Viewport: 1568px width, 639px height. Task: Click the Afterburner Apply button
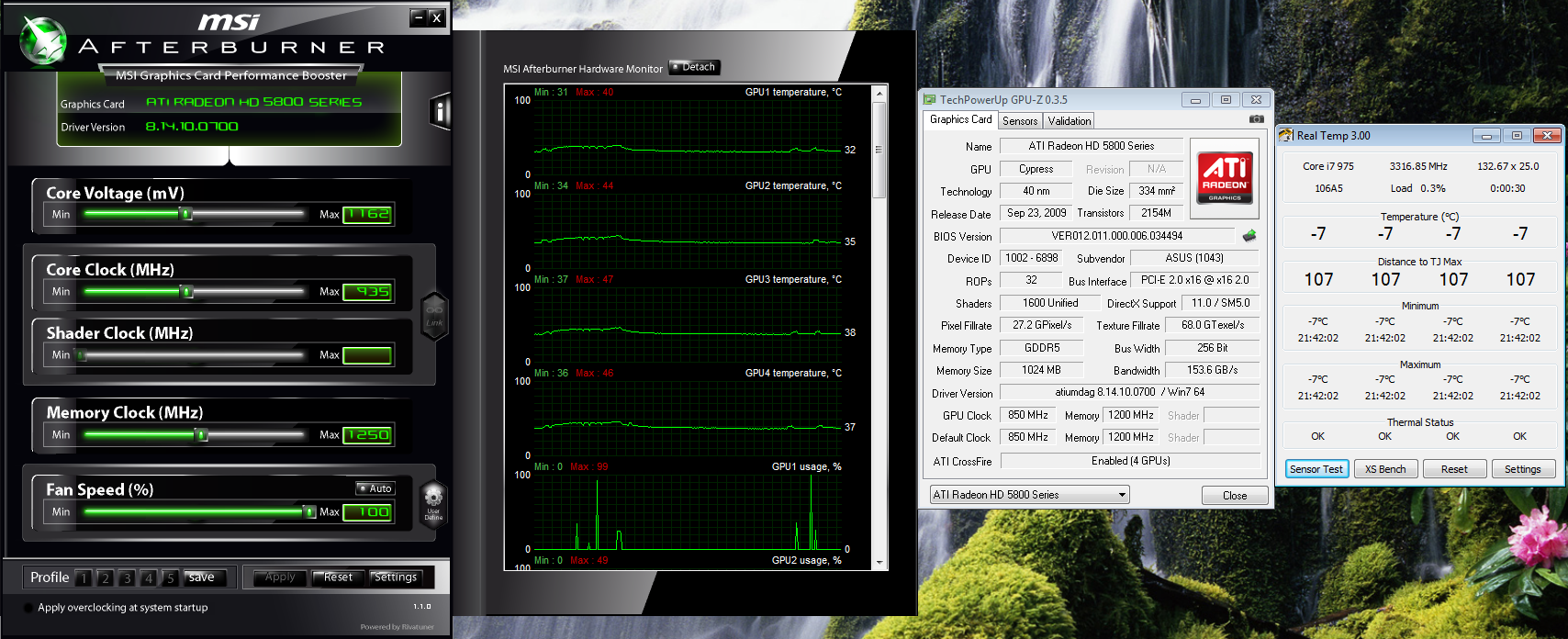pyautogui.click(x=280, y=577)
